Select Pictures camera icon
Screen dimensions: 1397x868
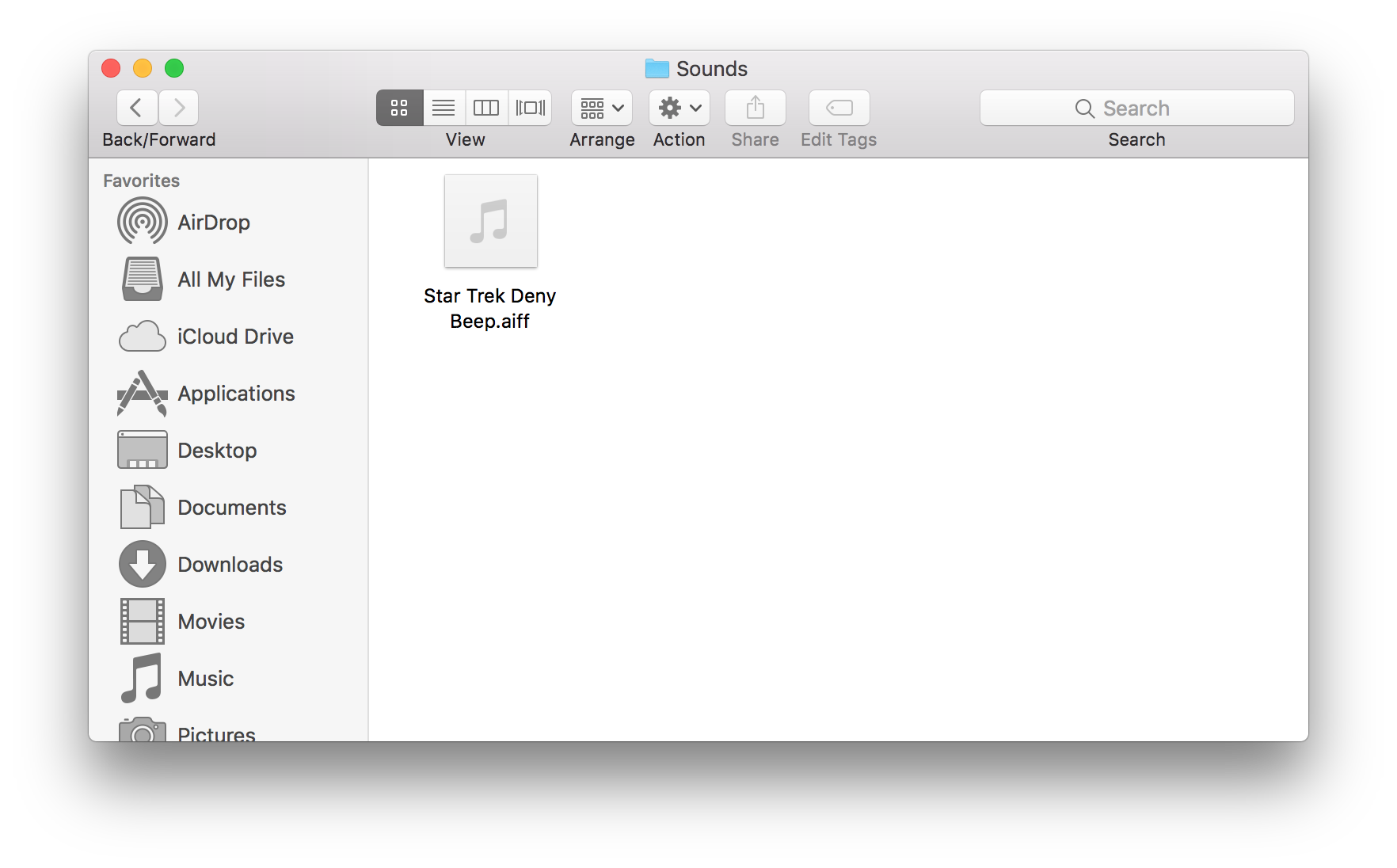point(143,730)
